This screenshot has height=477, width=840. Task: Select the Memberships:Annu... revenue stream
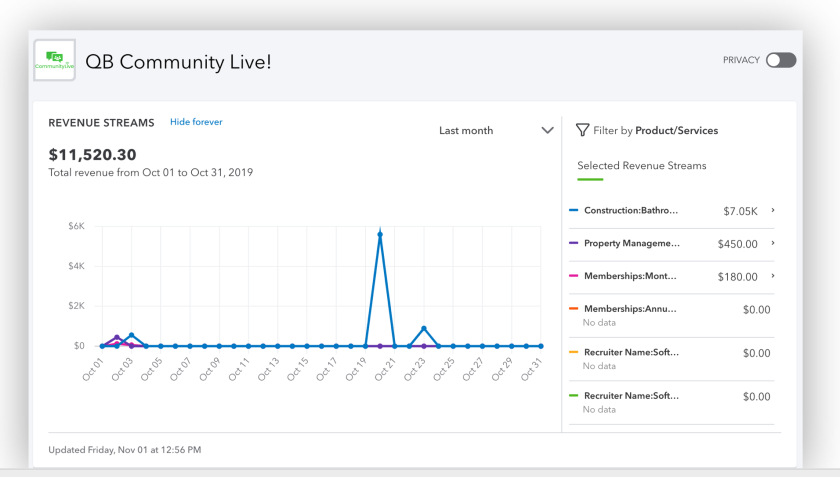631,309
